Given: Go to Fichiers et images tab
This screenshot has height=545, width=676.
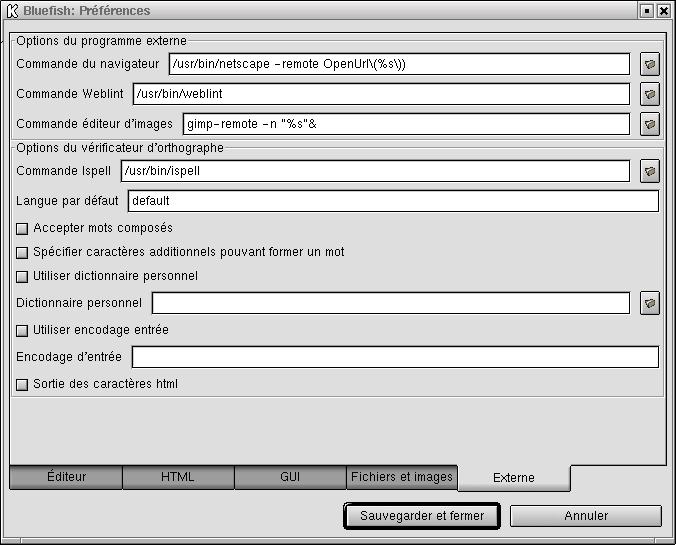Looking at the screenshot, I should [402, 478].
